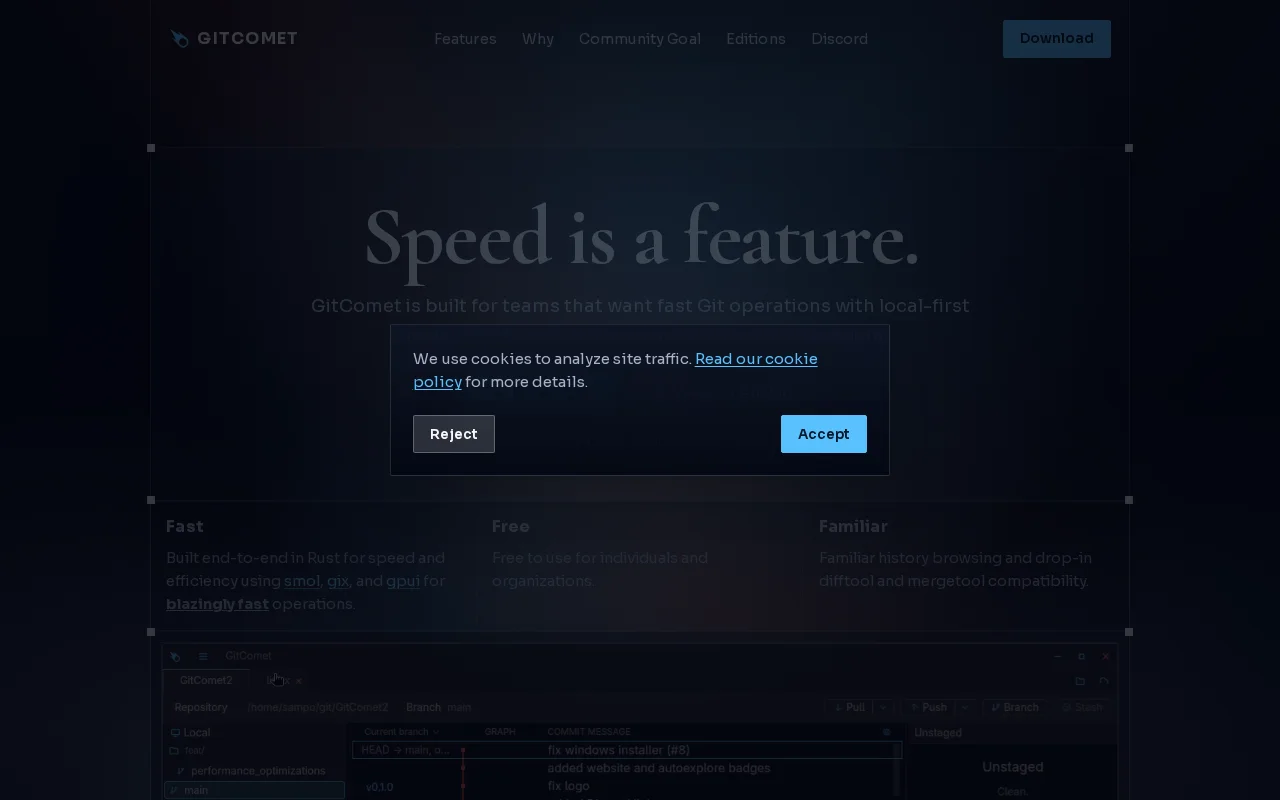Click the Push button in app toolbar
The height and width of the screenshot is (800, 1280).
[929, 707]
